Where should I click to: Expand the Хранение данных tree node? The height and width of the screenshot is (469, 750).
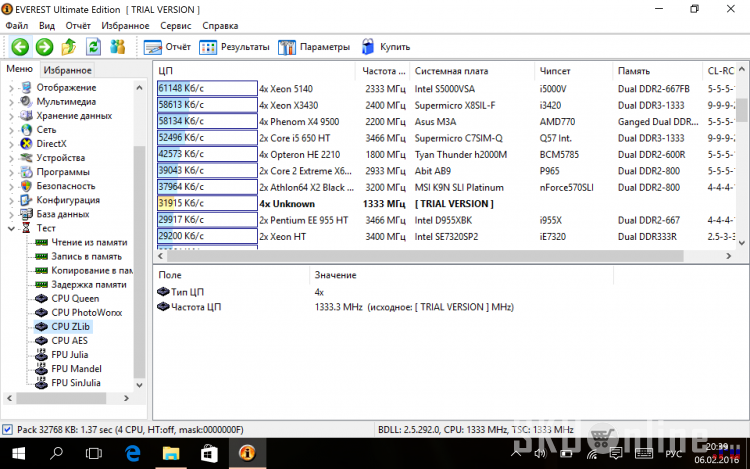coord(11,116)
